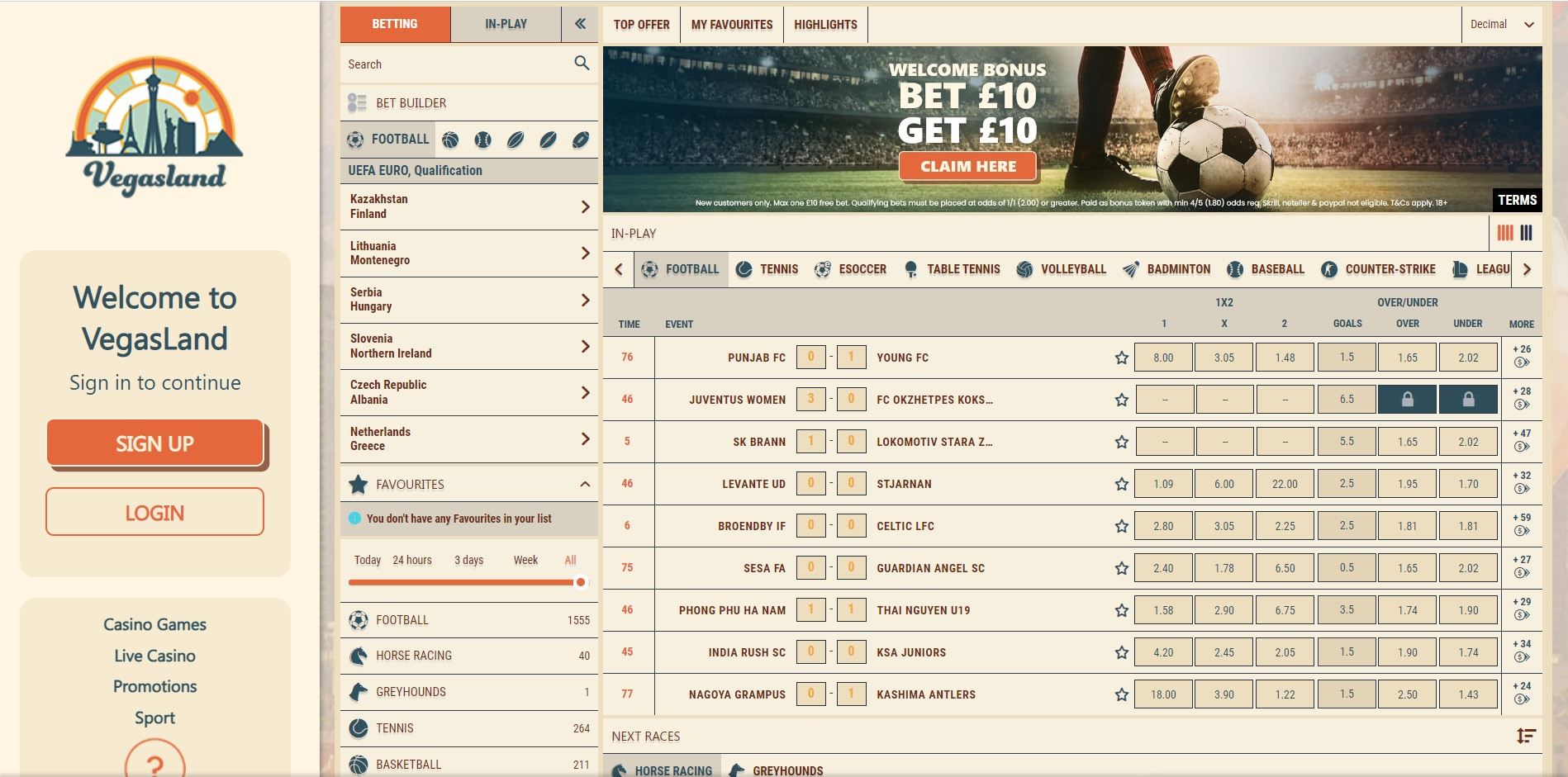
Task: Click the Sign Up button
Action: (x=155, y=443)
